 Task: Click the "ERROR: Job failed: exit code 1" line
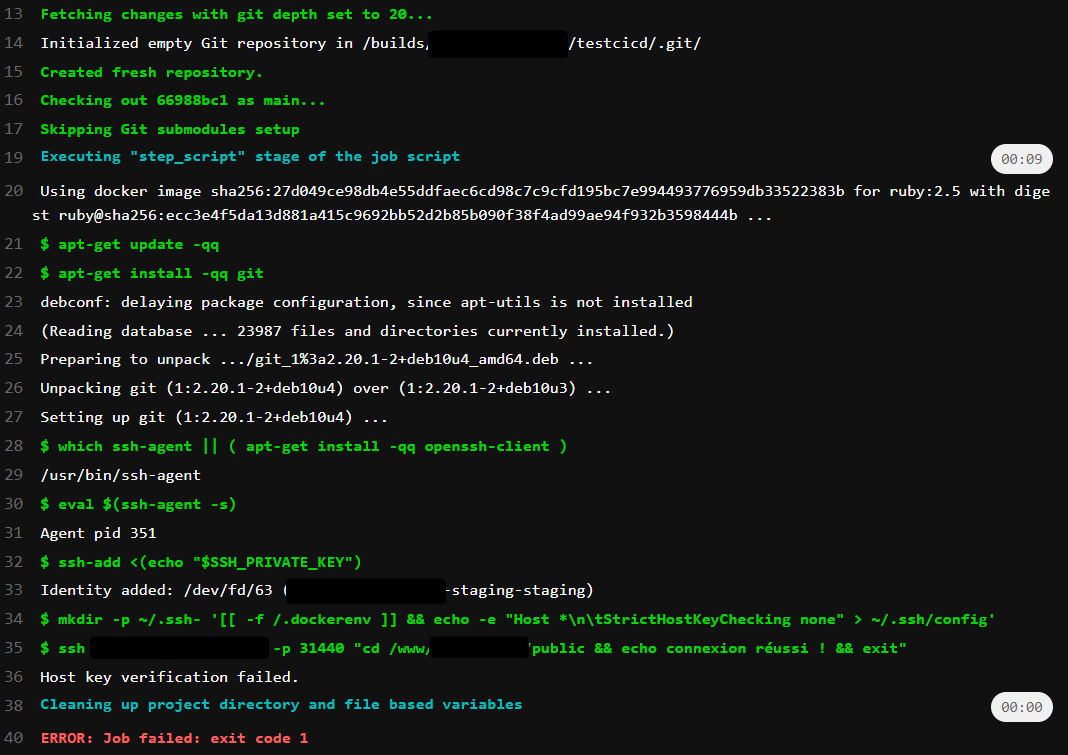(x=174, y=739)
